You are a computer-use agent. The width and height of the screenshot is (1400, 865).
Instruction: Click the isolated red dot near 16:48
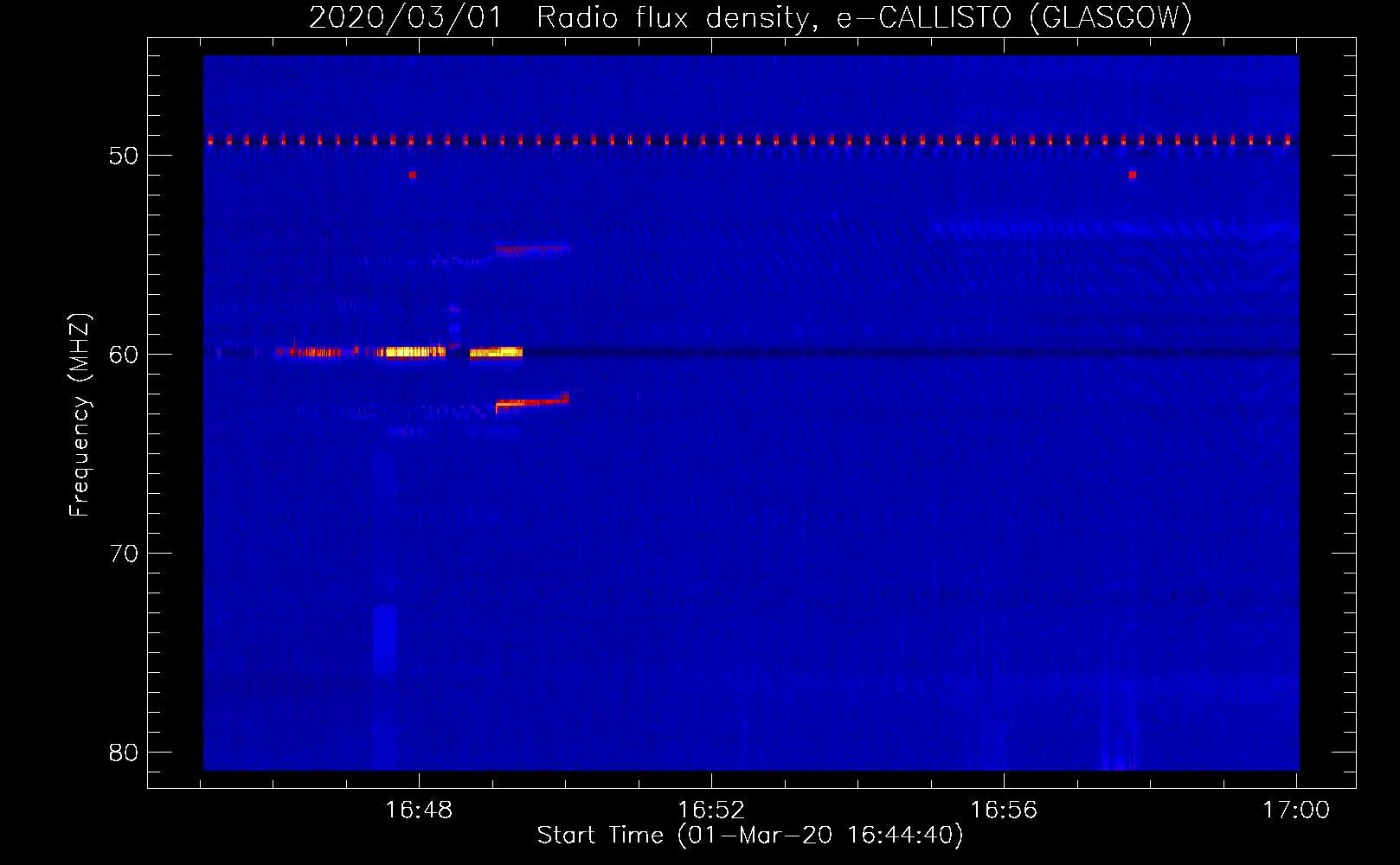413,175
